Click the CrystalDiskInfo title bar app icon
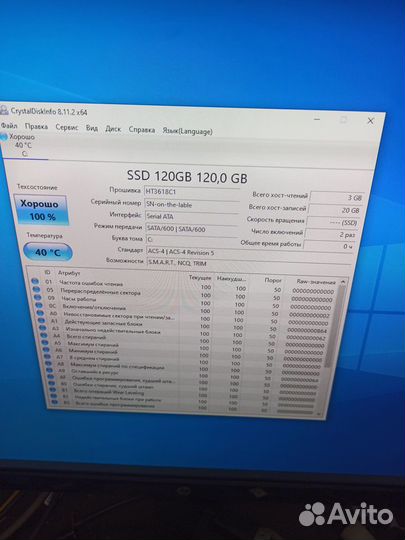Screen dimensions: 405x540 (4, 110)
